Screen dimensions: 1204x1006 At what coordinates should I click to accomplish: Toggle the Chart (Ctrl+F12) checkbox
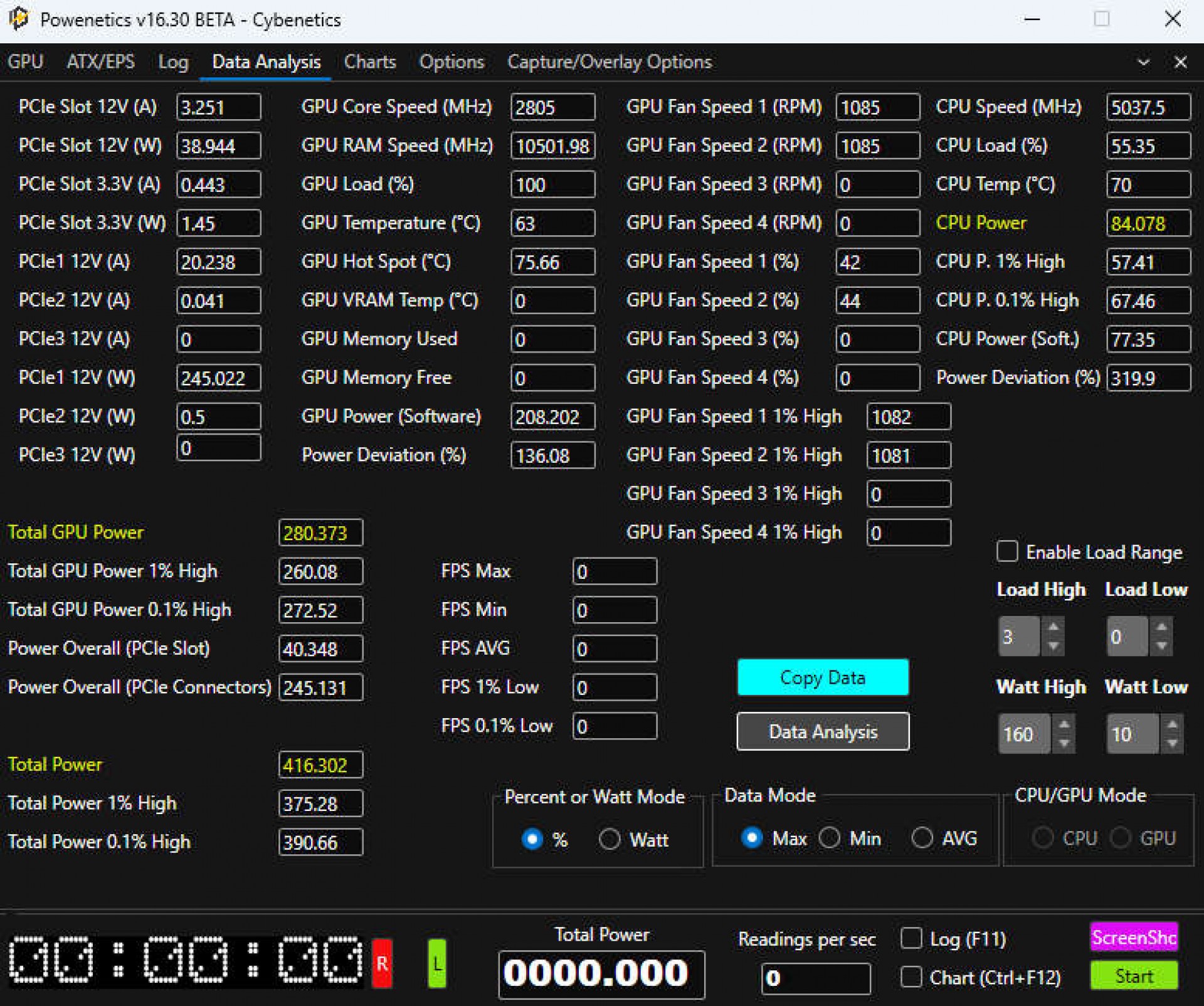[x=911, y=977]
